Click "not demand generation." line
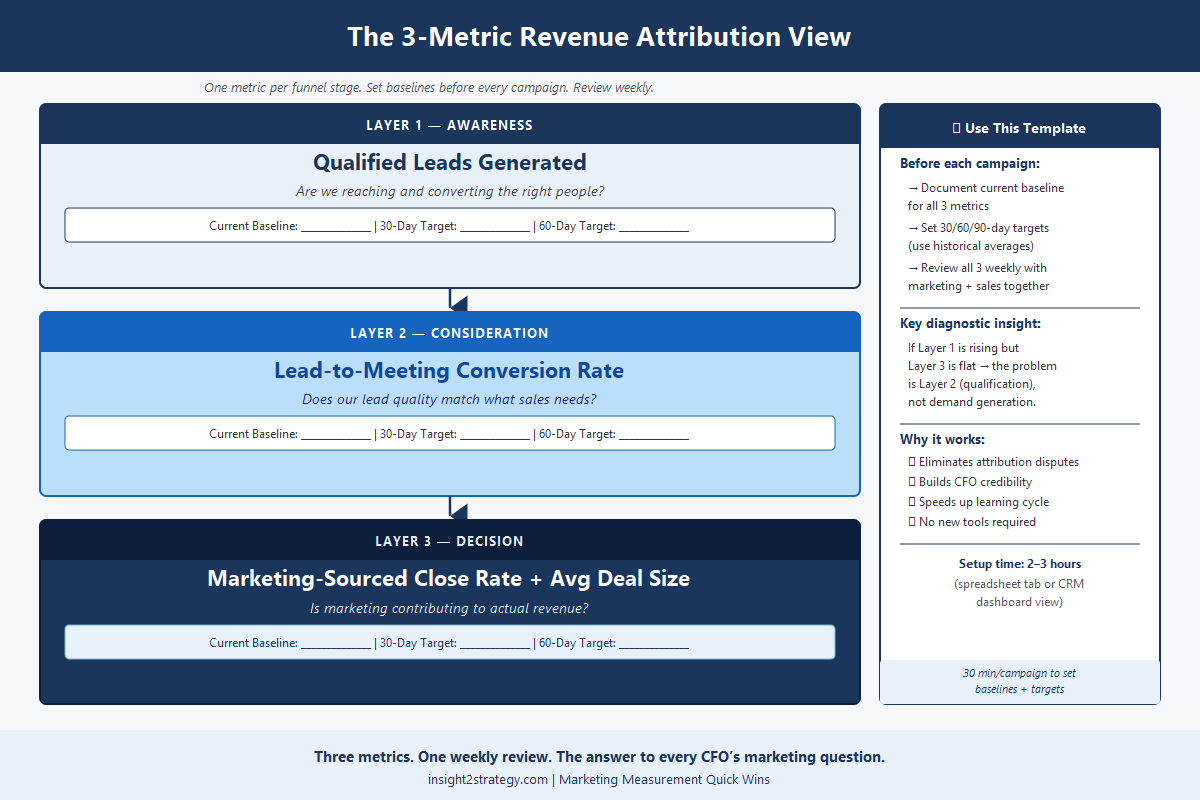Screen dimensions: 1200x800 click(x=972, y=401)
